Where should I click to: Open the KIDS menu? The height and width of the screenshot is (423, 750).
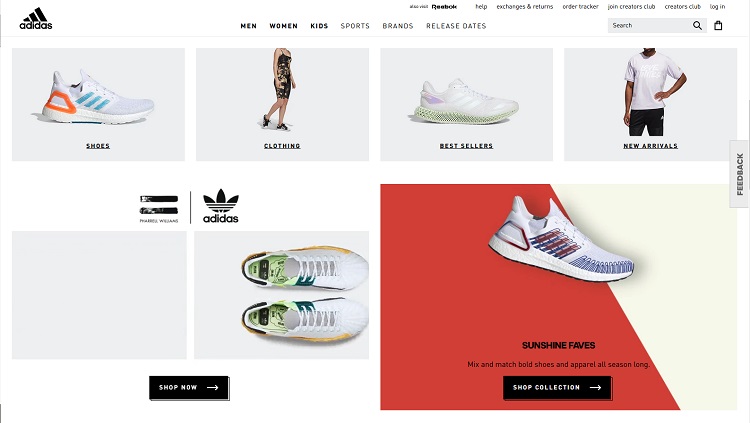319,26
